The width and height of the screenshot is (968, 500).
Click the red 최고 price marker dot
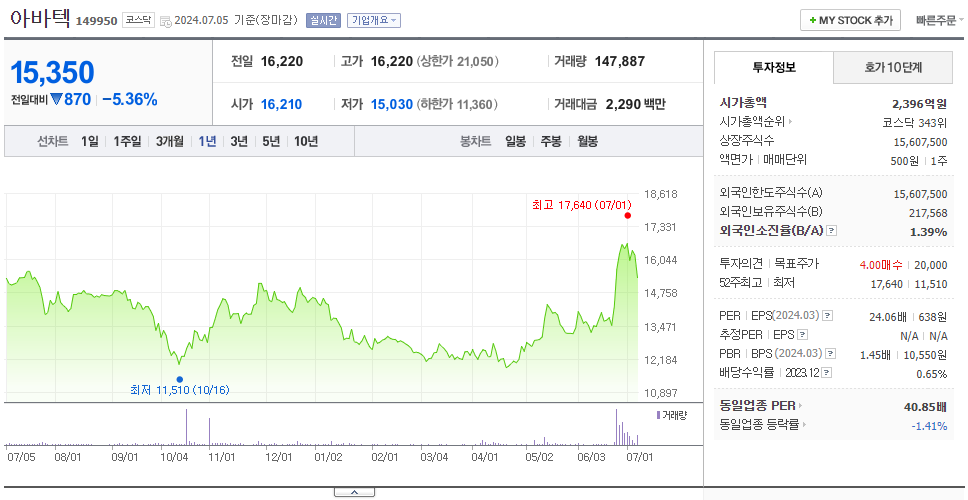[x=627, y=215]
